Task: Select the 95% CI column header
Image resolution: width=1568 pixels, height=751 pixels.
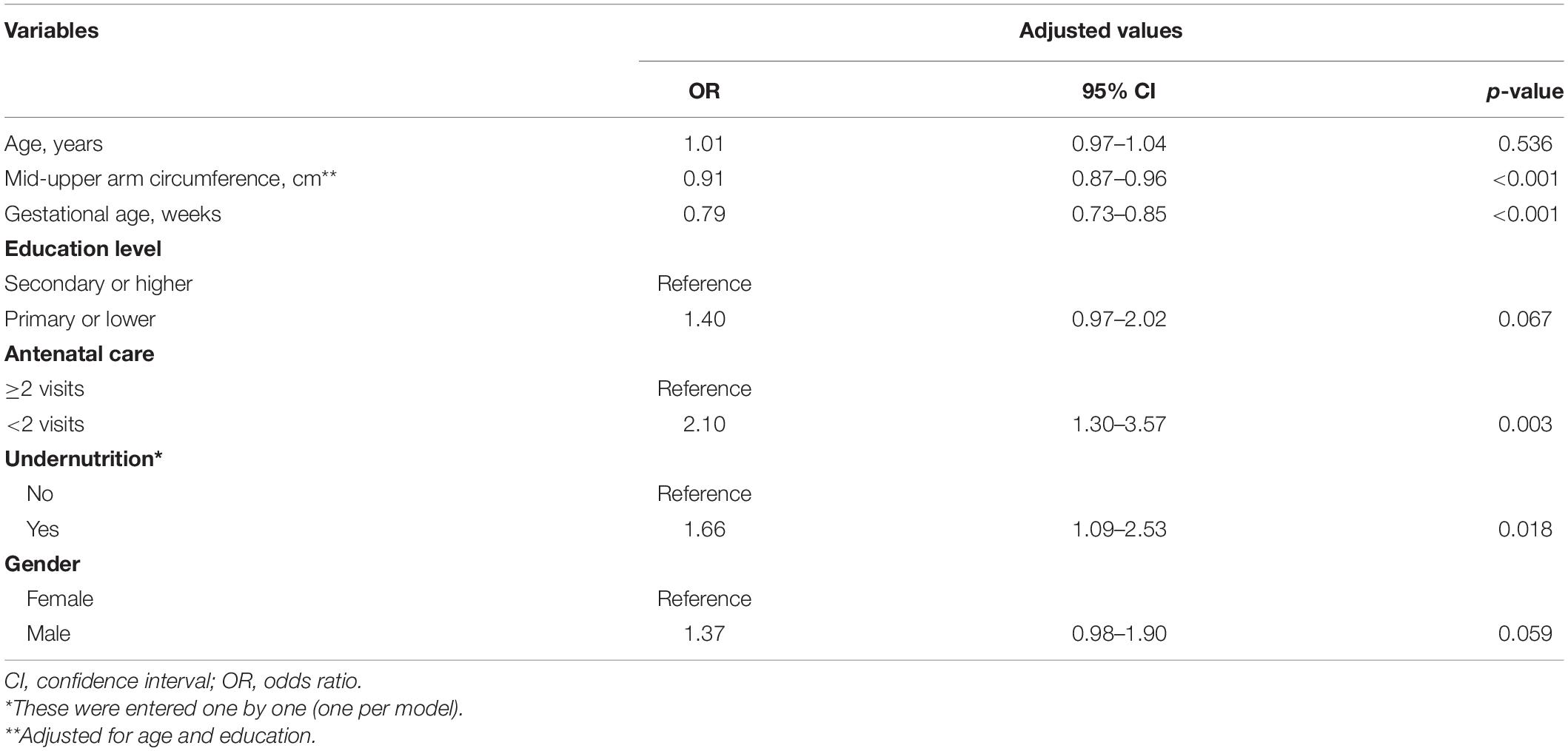Action: pos(1119,91)
